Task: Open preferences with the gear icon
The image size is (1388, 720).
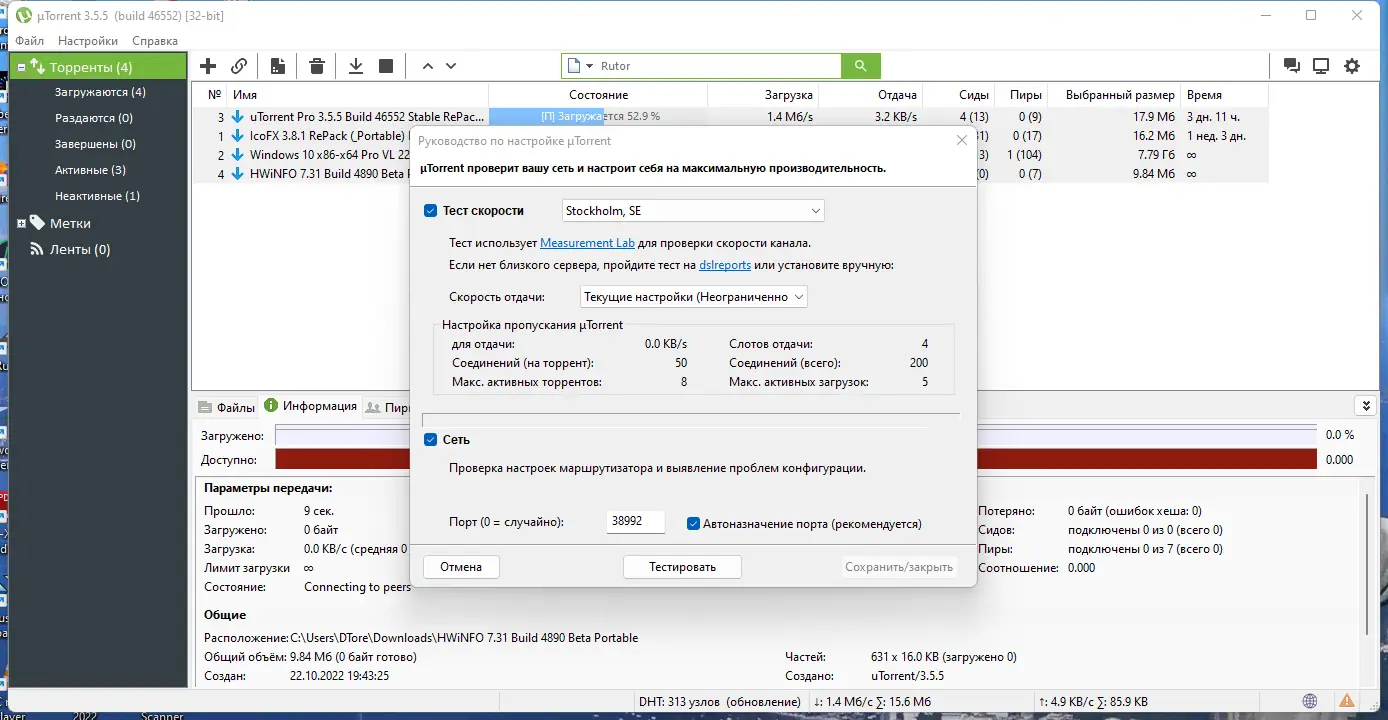Action: click(x=1352, y=66)
